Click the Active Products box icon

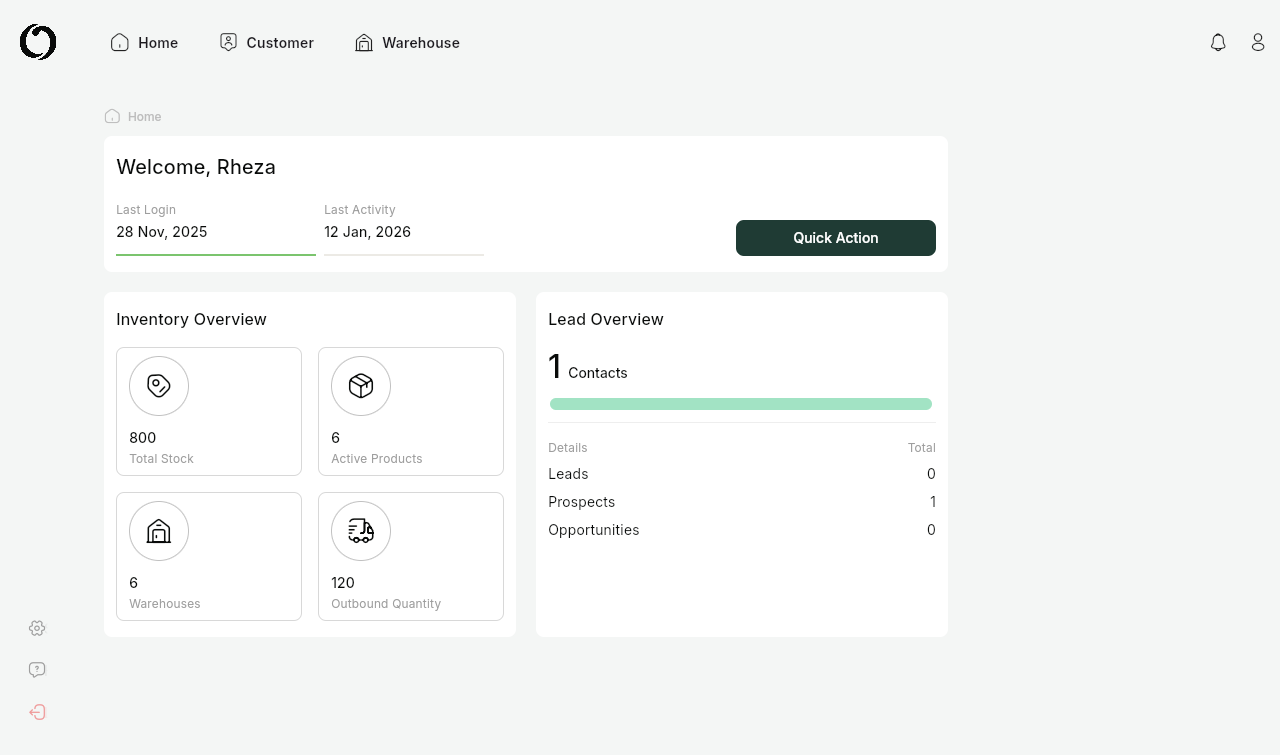coord(361,386)
